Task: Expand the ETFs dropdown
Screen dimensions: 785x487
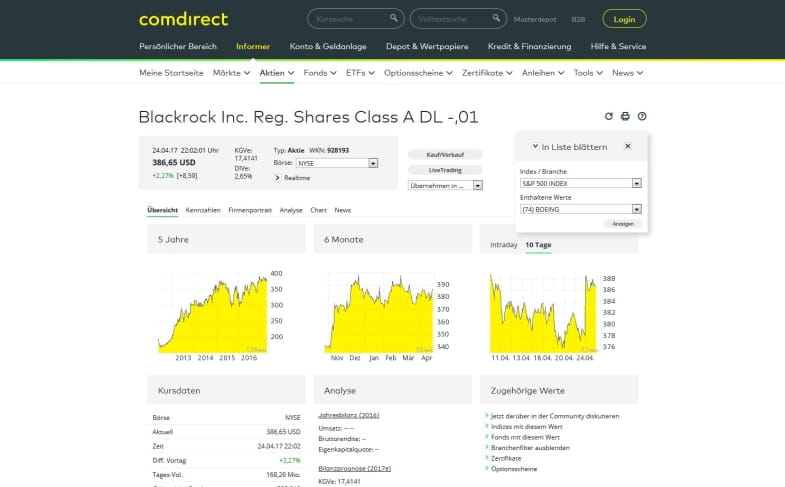Action: pos(360,73)
